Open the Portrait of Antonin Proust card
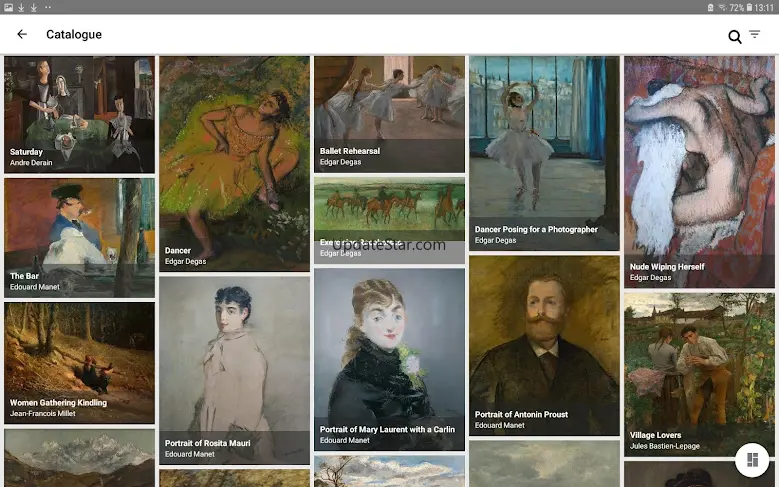 pos(545,345)
